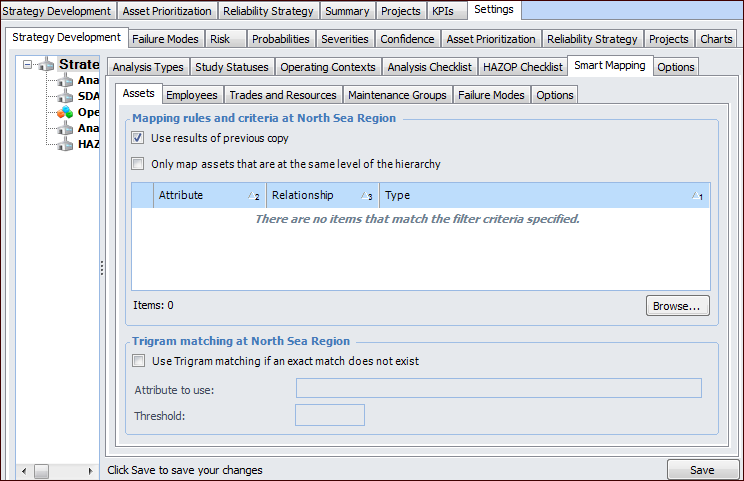Click the sort indicator on the Type column
This screenshot has width=744, height=481.
coord(697,196)
